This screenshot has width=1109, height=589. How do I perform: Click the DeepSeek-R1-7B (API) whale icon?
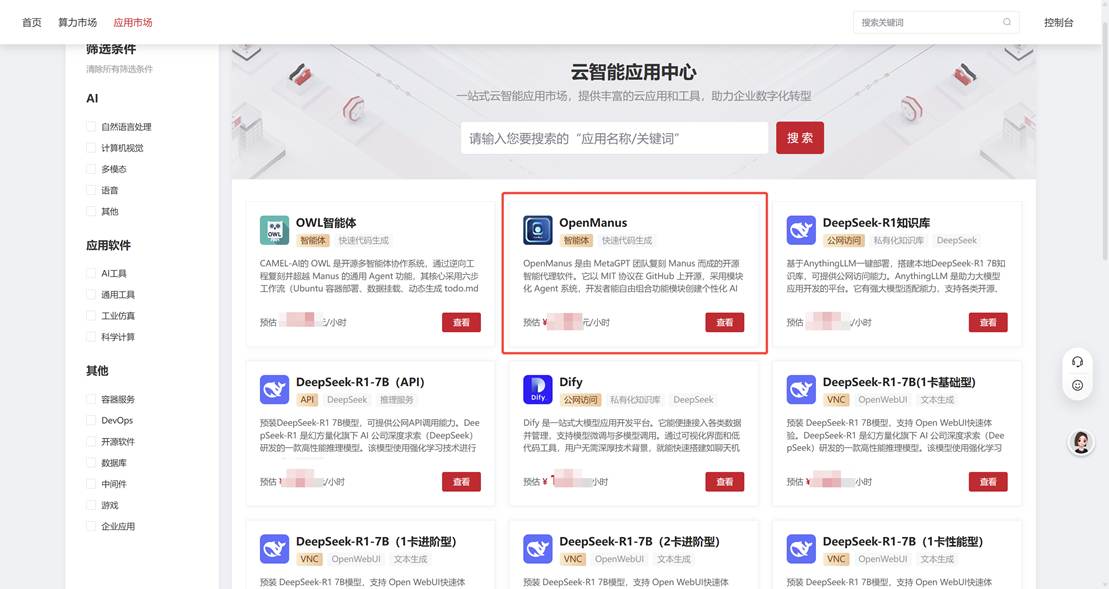(x=274, y=390)
